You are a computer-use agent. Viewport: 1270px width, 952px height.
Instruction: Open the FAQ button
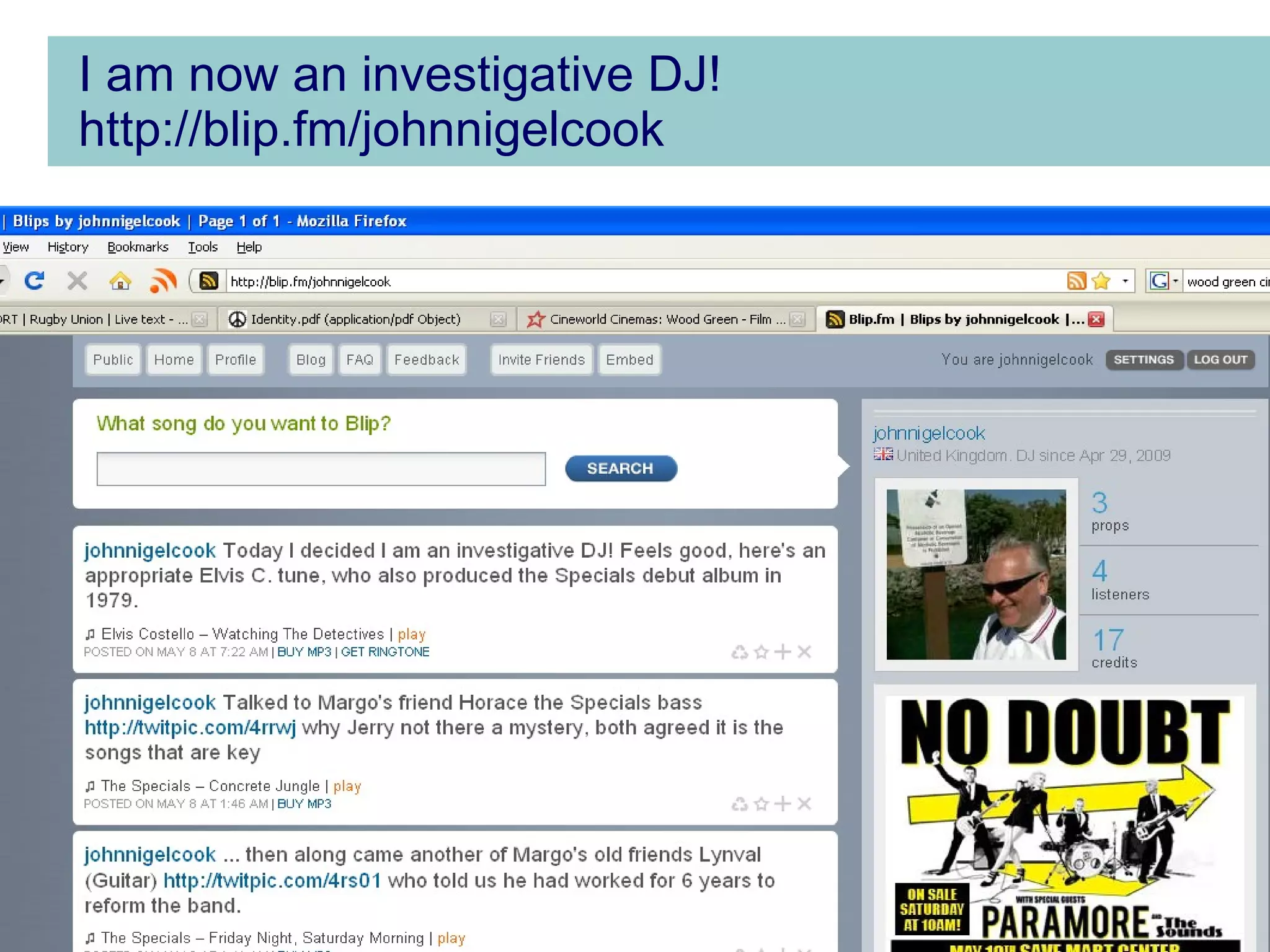click(360, 360)
